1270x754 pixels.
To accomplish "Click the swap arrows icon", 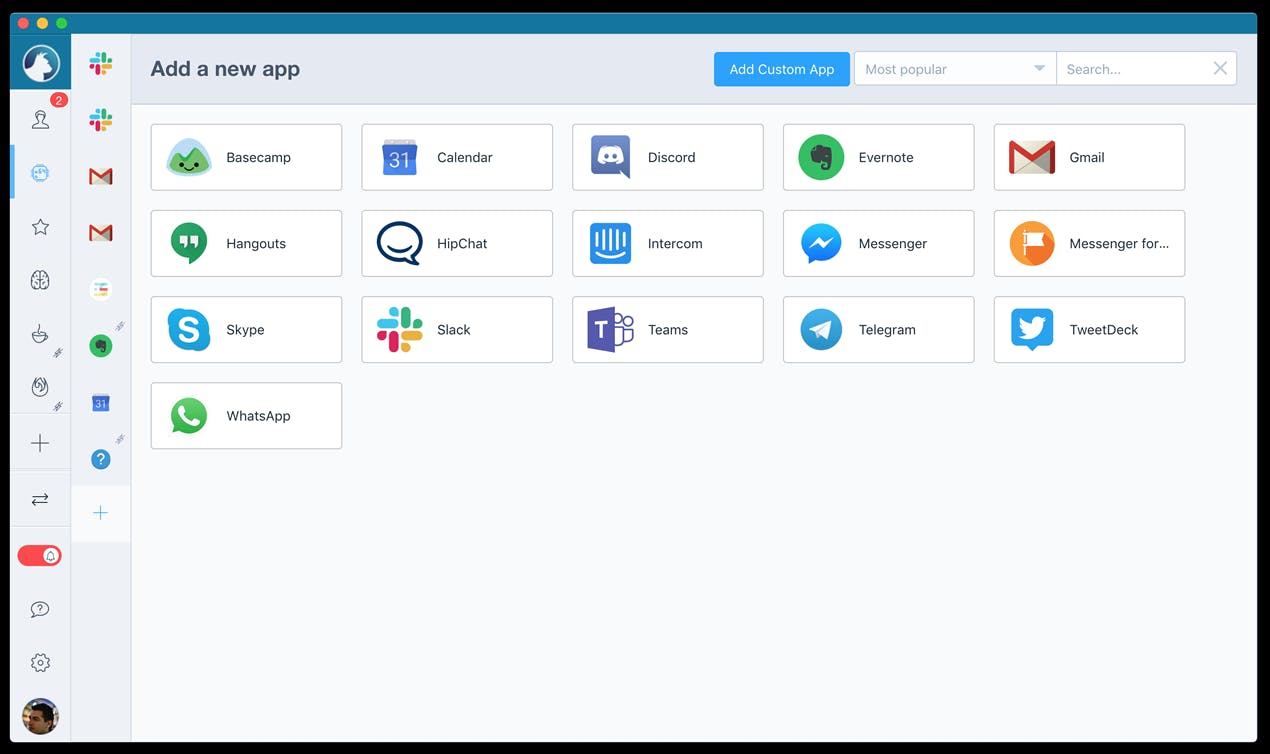I will 40,499.
